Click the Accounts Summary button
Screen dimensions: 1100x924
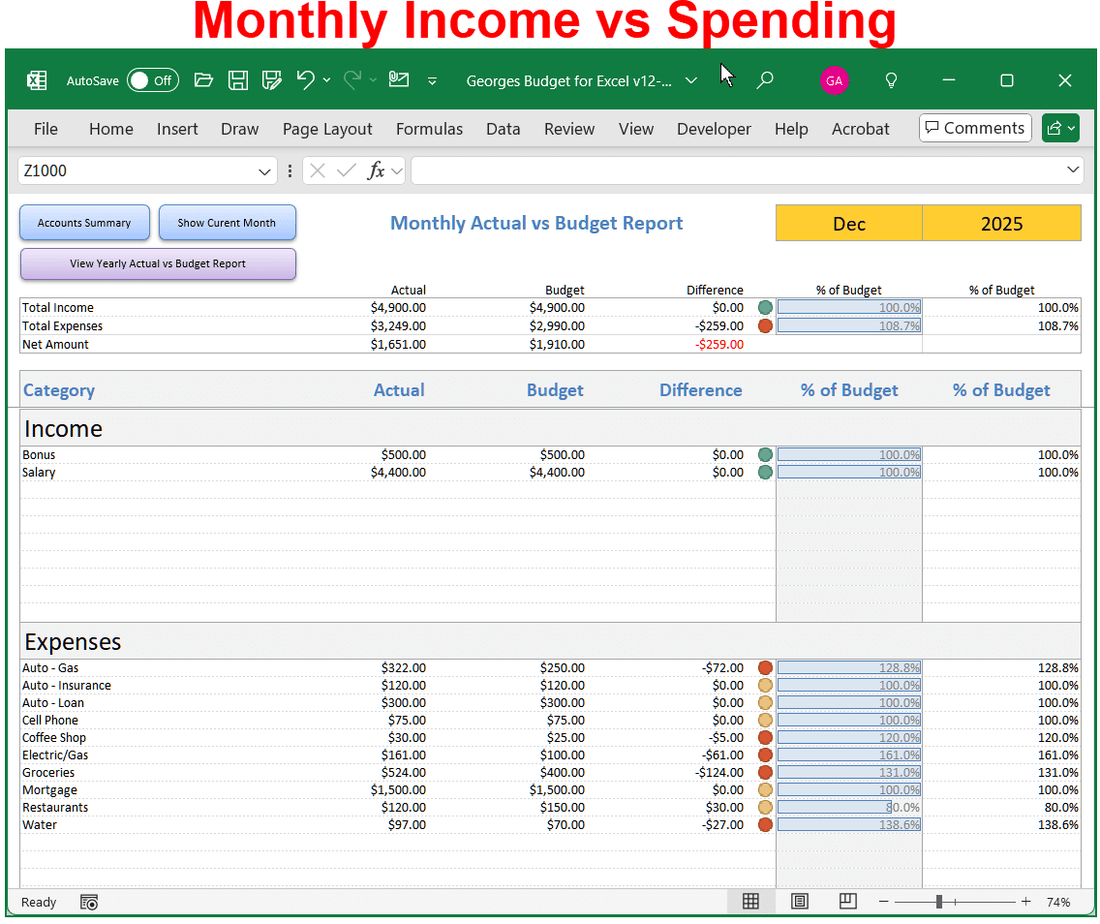[x=84, y=223]
